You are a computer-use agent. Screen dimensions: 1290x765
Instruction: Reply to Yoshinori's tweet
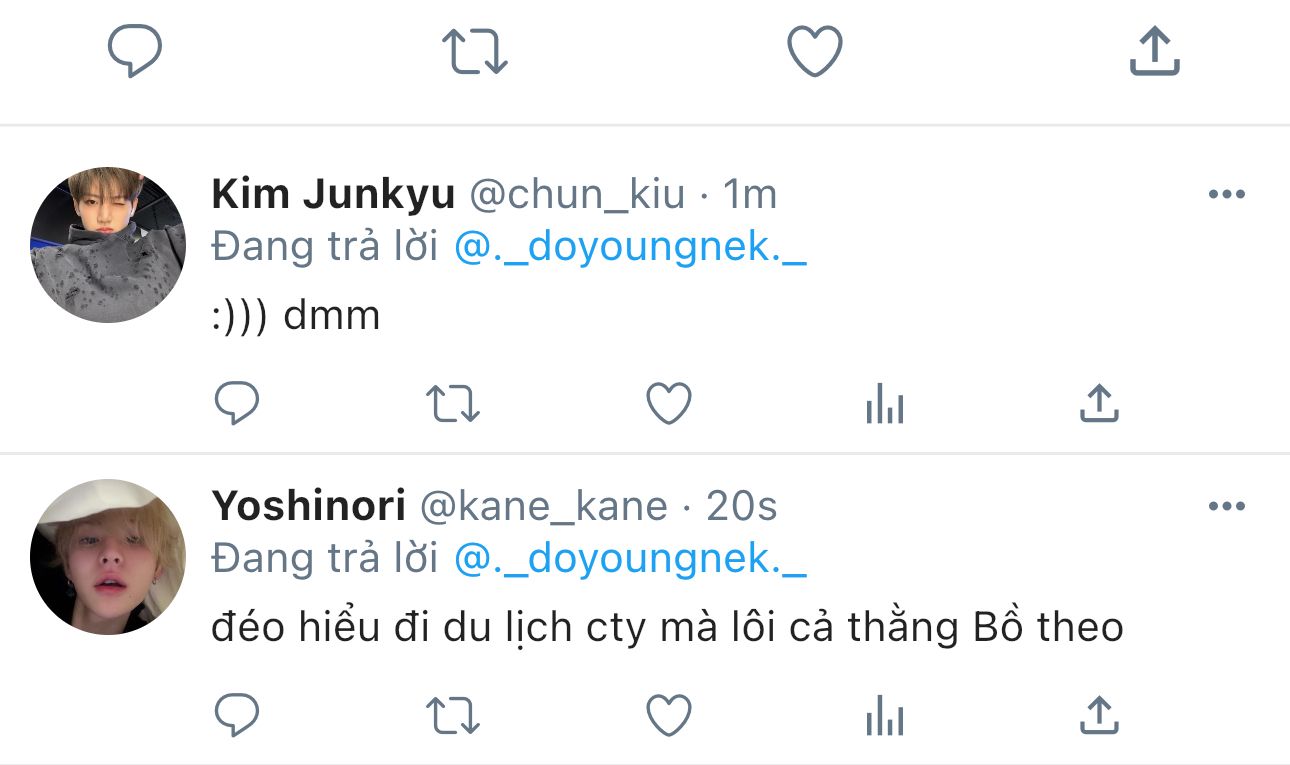237,716
